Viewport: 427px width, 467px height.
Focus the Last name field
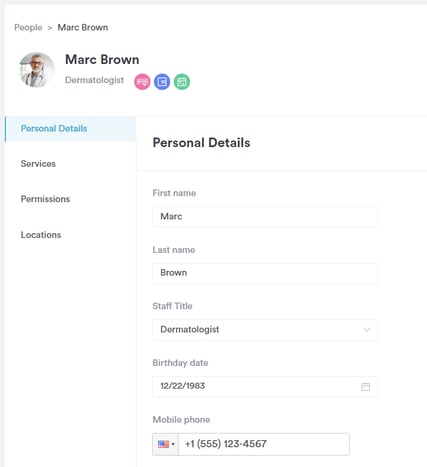(x=265, y=273)
